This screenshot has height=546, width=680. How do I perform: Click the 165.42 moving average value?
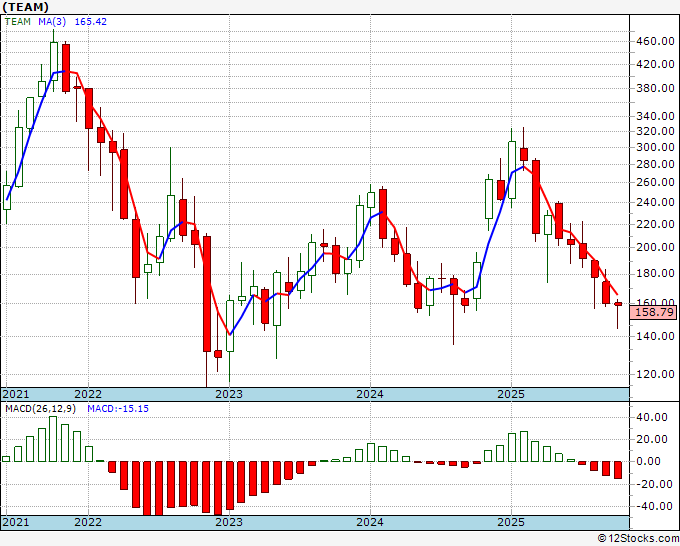pyautogui.click(x=91, y=22)
